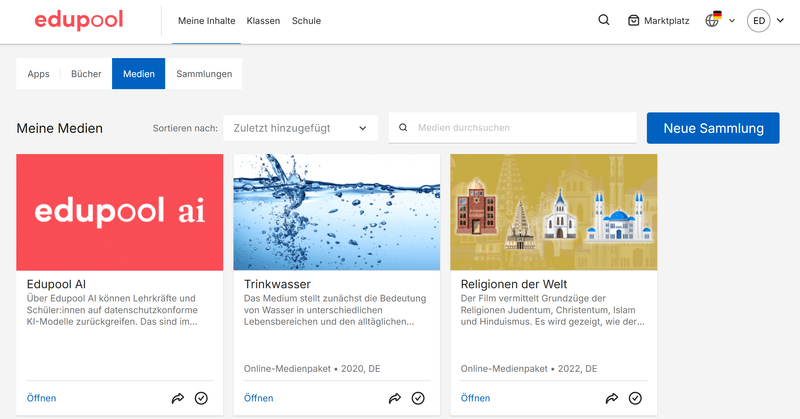Image resolution: width=800 pixels, height=419 pixels.
Task: Click the Medien durchsuchen search field
Action: point(520,128)
